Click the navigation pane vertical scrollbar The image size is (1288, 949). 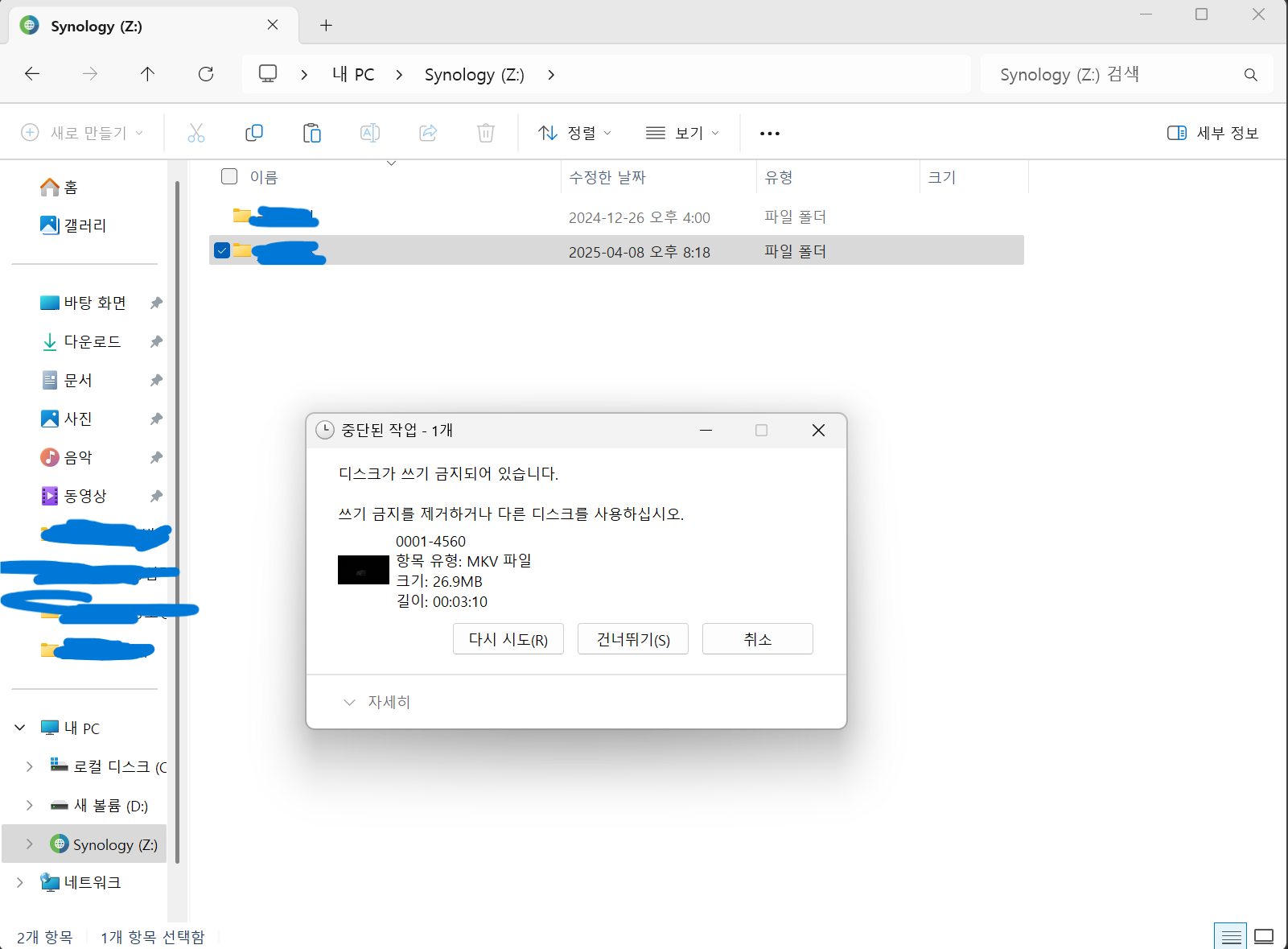coord(177,523)
